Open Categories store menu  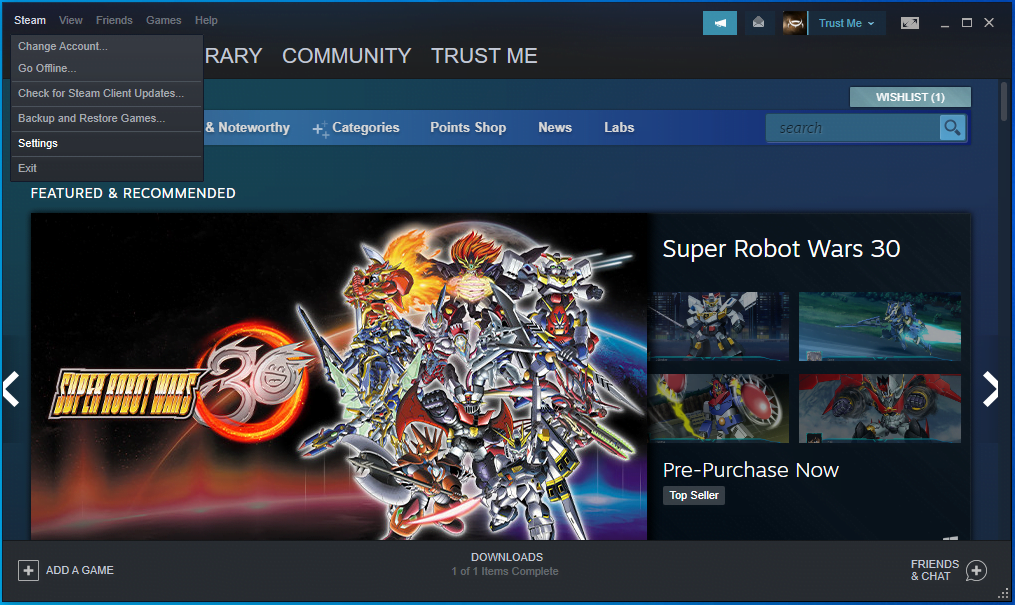point(366,127)
